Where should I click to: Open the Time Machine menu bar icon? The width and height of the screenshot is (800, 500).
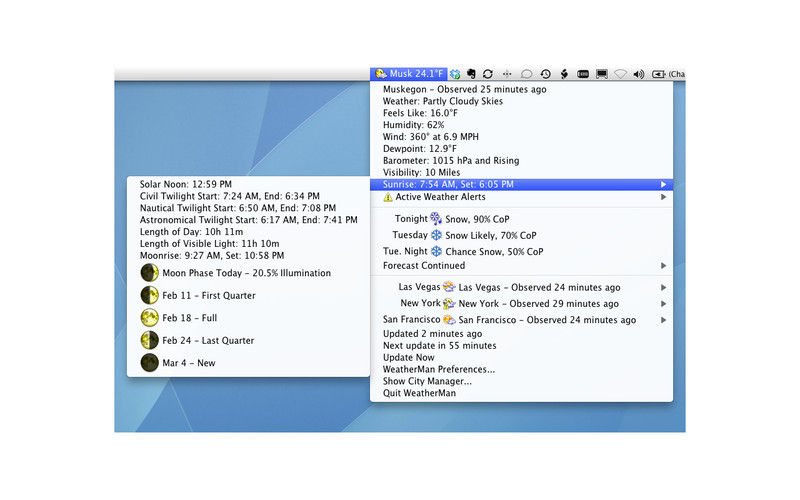(545, 74)
